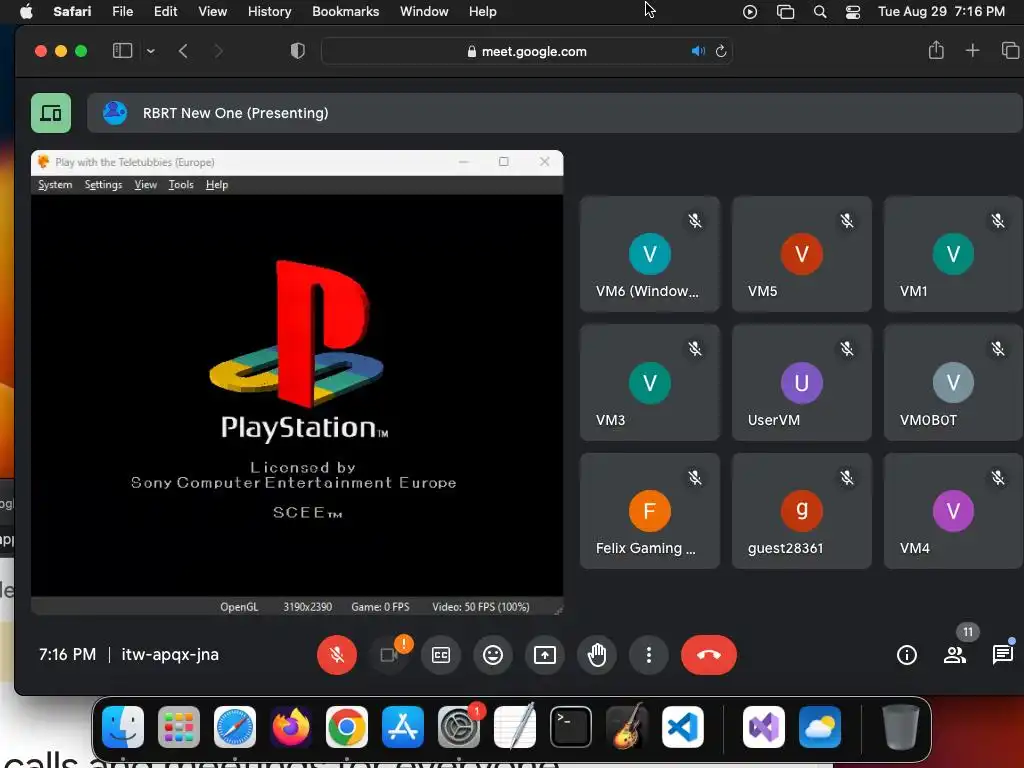Image resolution: width=1024 pixels, height=768 pixels.
Task: Open more options three-dot menu
Action: pyautogui.click(x=648, y=654)
